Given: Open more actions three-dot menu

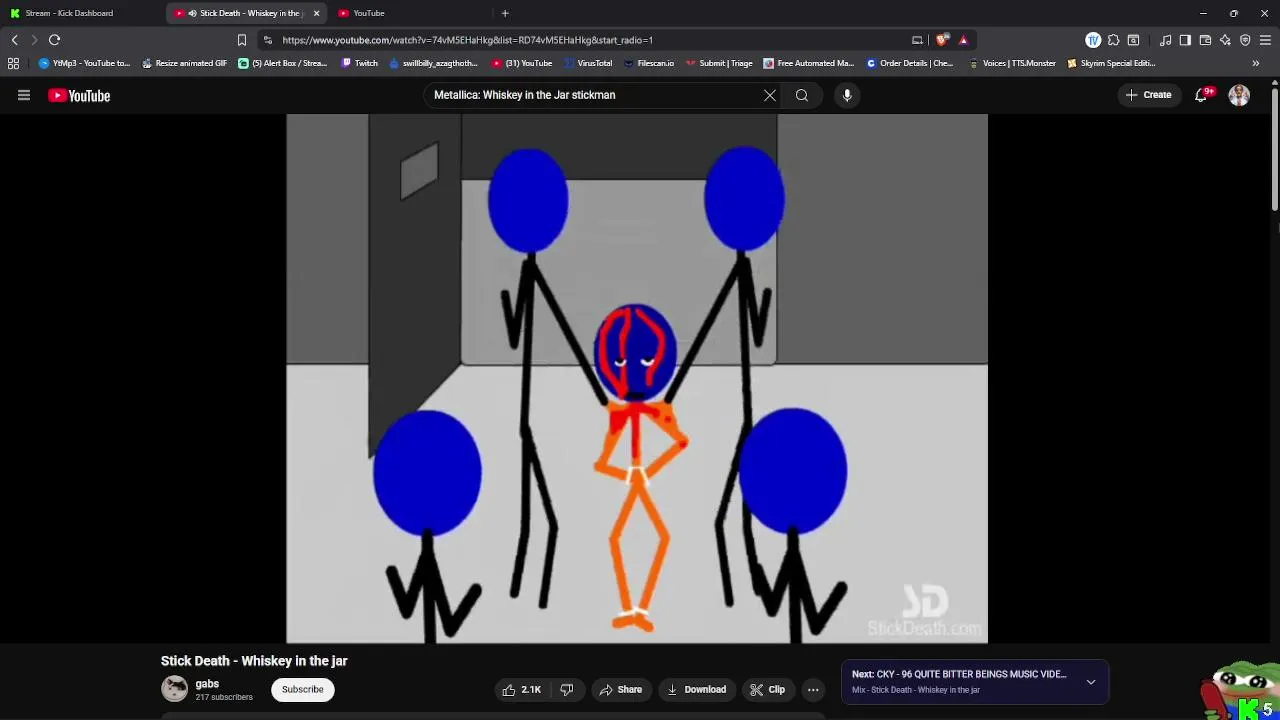Looking at the screenshot, I should (x=813, y=689).
